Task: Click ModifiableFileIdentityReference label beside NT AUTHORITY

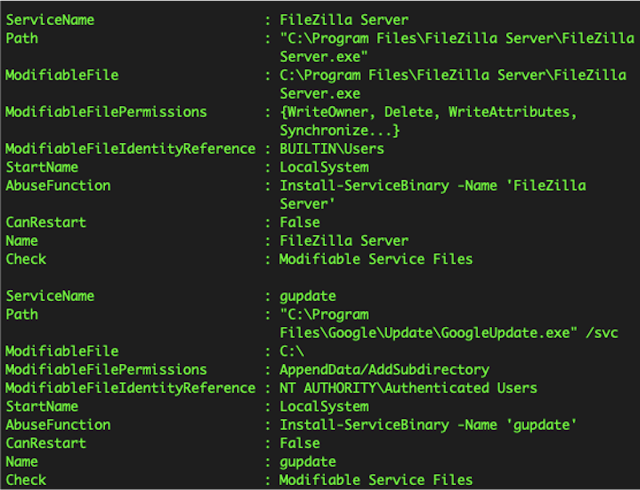Action: (x=131, y=388)
